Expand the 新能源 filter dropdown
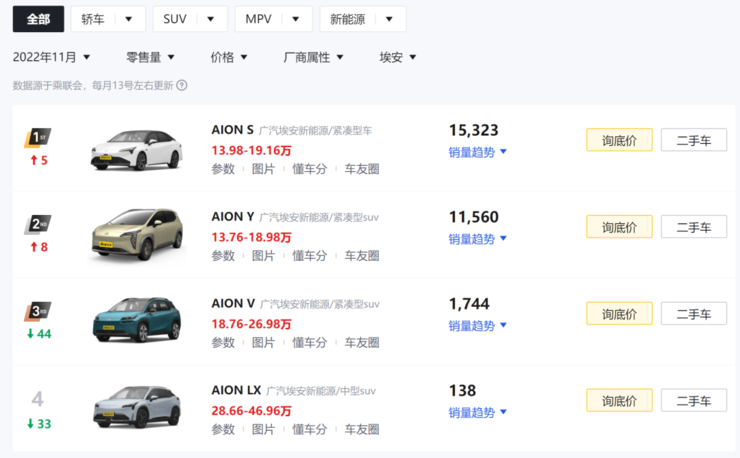This screenshot has height=458, width=740. point(362,19)
